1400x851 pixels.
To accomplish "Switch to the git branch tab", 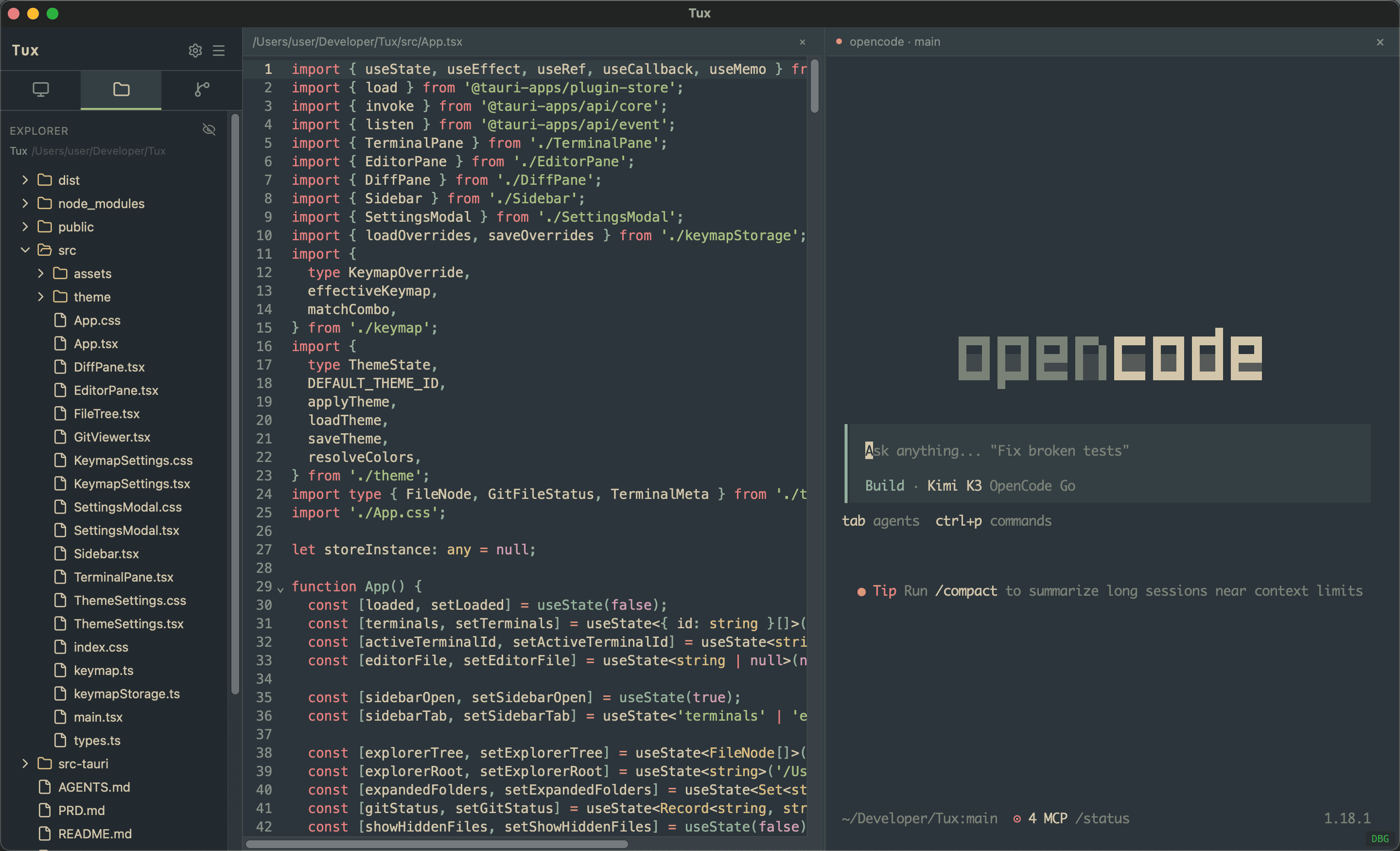I will click(x=202, y=89).
